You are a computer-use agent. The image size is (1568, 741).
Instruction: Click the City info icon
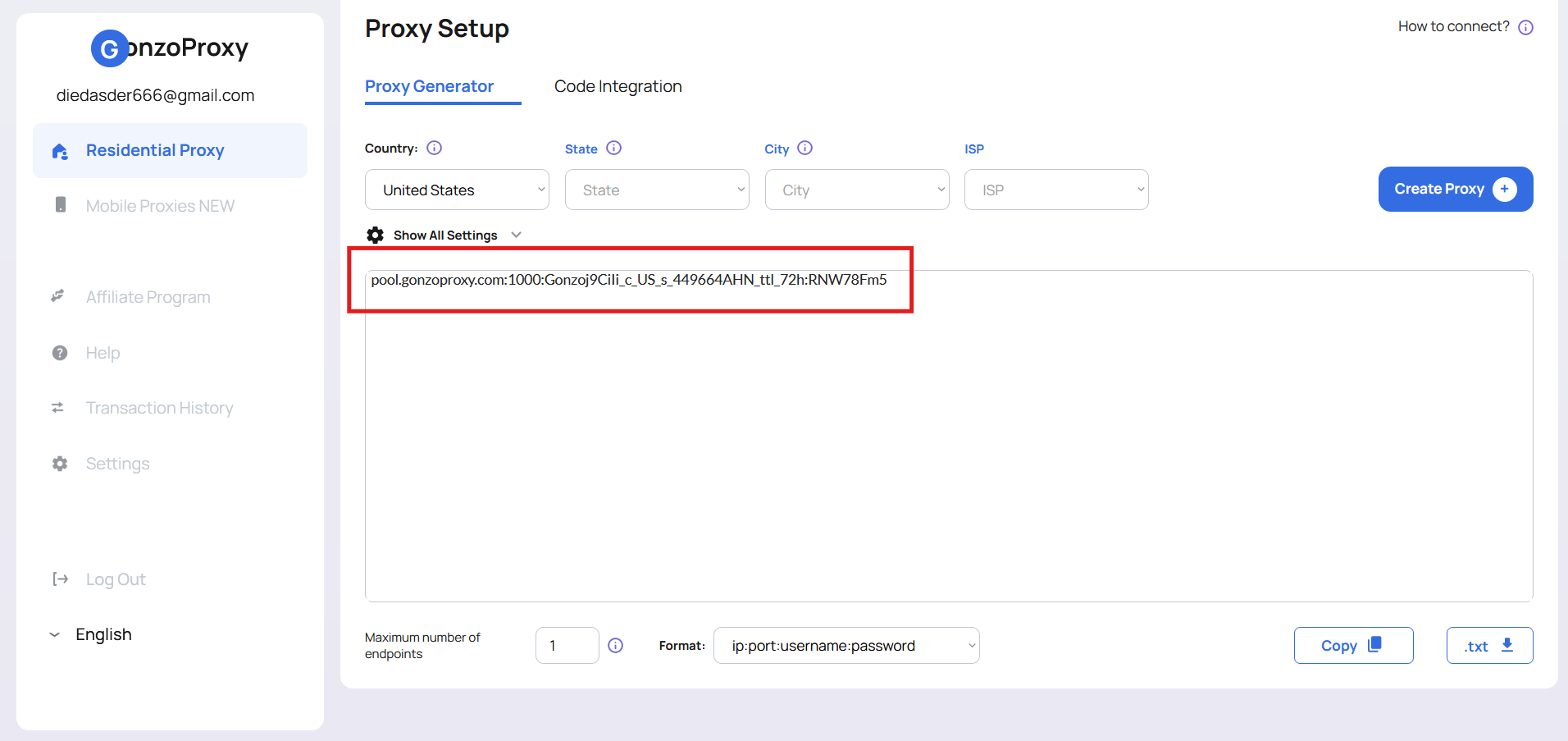[x=805, y=148]
